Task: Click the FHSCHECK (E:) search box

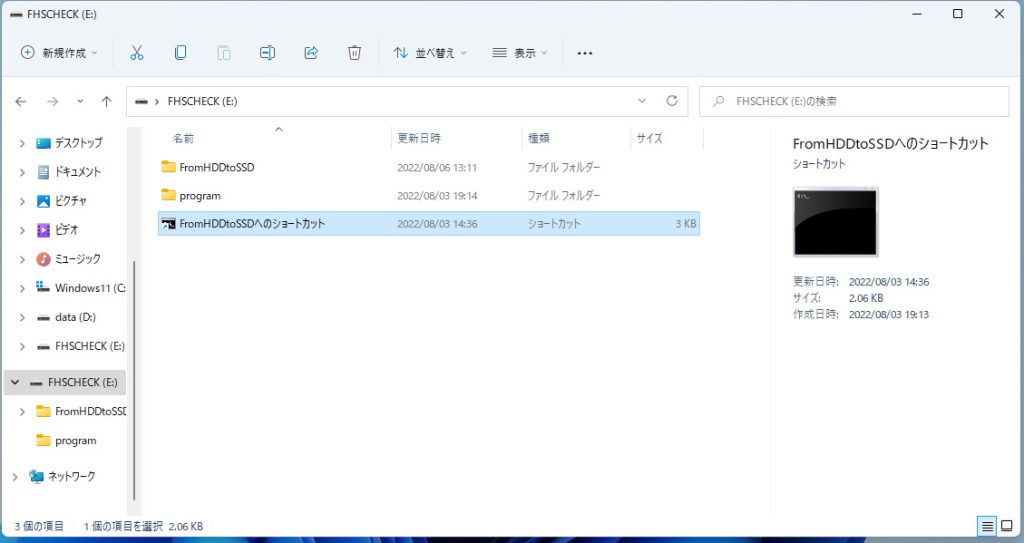Action: click(854, 101)
